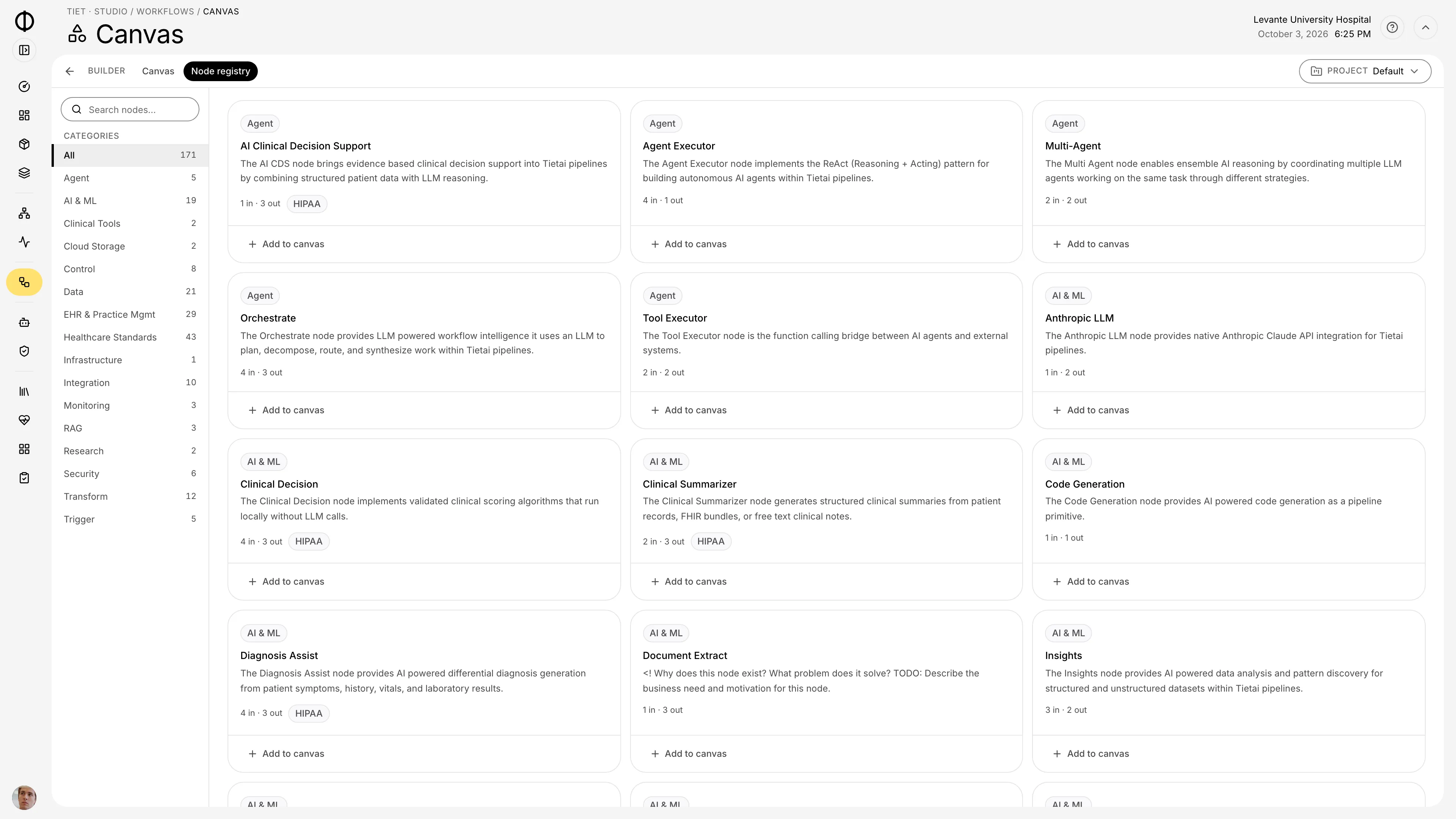The image size is (1456, 819).
Task: Open the stacked layers sidebar icon
Action: click(24, 173)
